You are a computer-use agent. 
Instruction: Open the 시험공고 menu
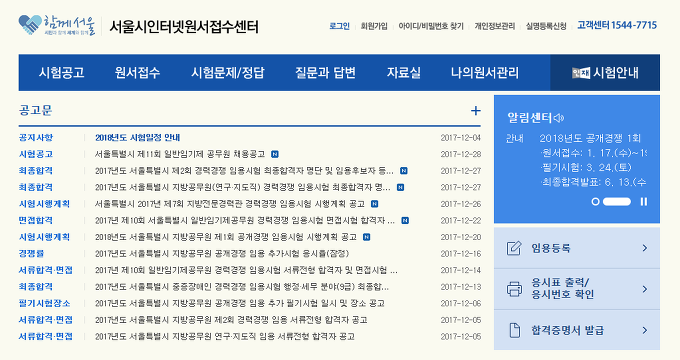tap(61, 72)
